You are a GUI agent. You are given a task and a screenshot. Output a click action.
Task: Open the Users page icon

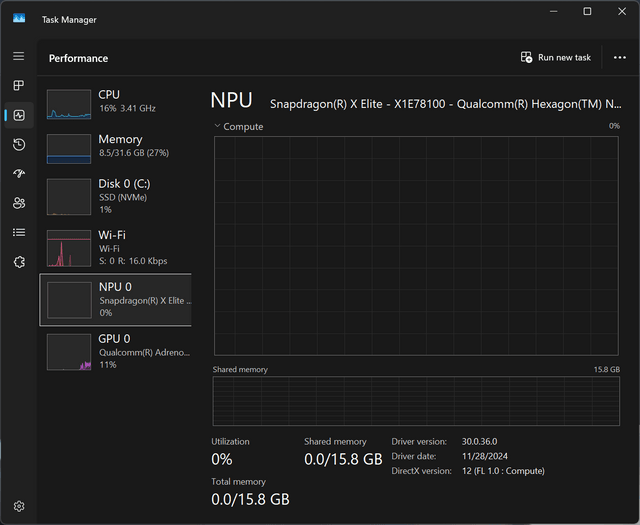click(19, 203)
